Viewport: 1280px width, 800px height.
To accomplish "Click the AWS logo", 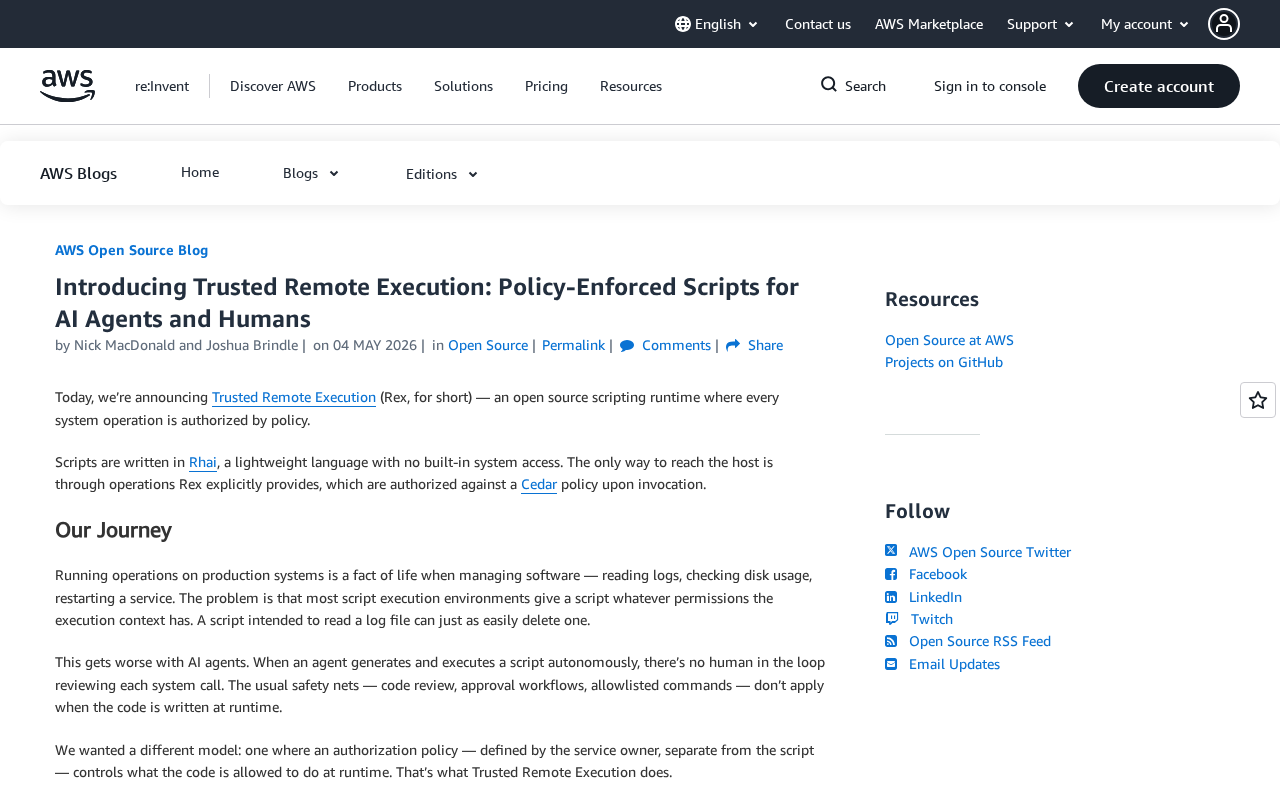I will tap(67, 86).
